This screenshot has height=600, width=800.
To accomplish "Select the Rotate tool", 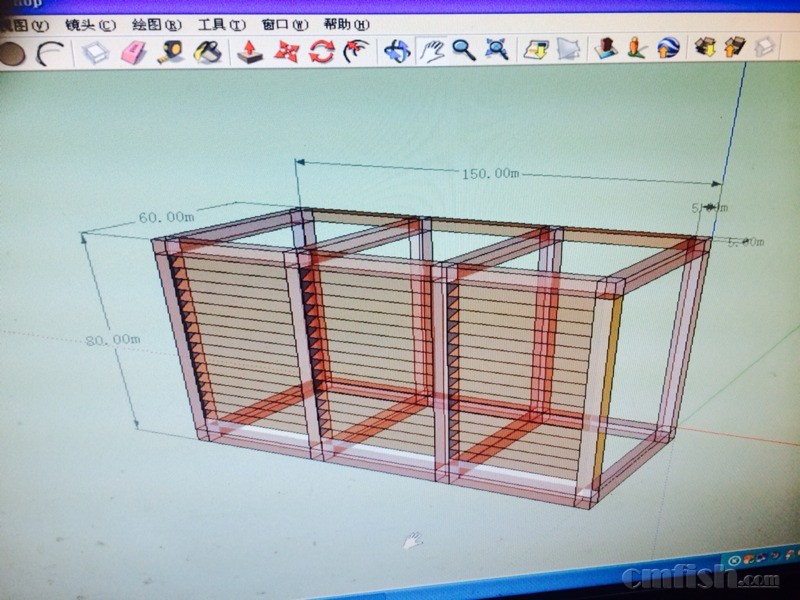I will pos(321,50).
